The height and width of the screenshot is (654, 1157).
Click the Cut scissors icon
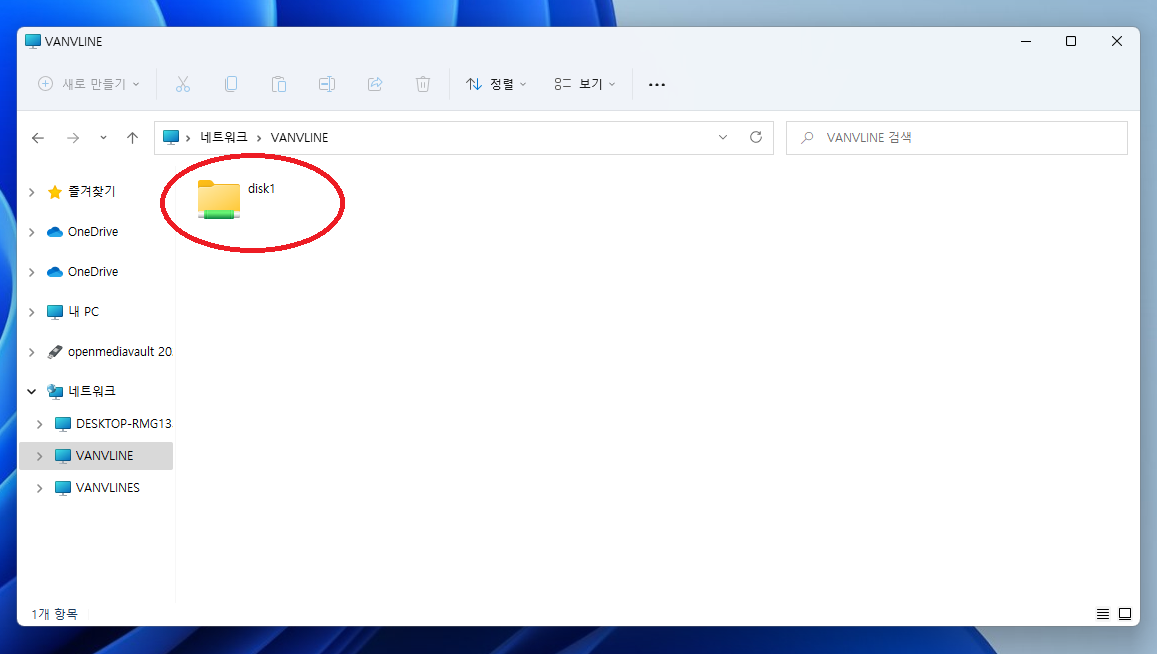pos(183,84)
